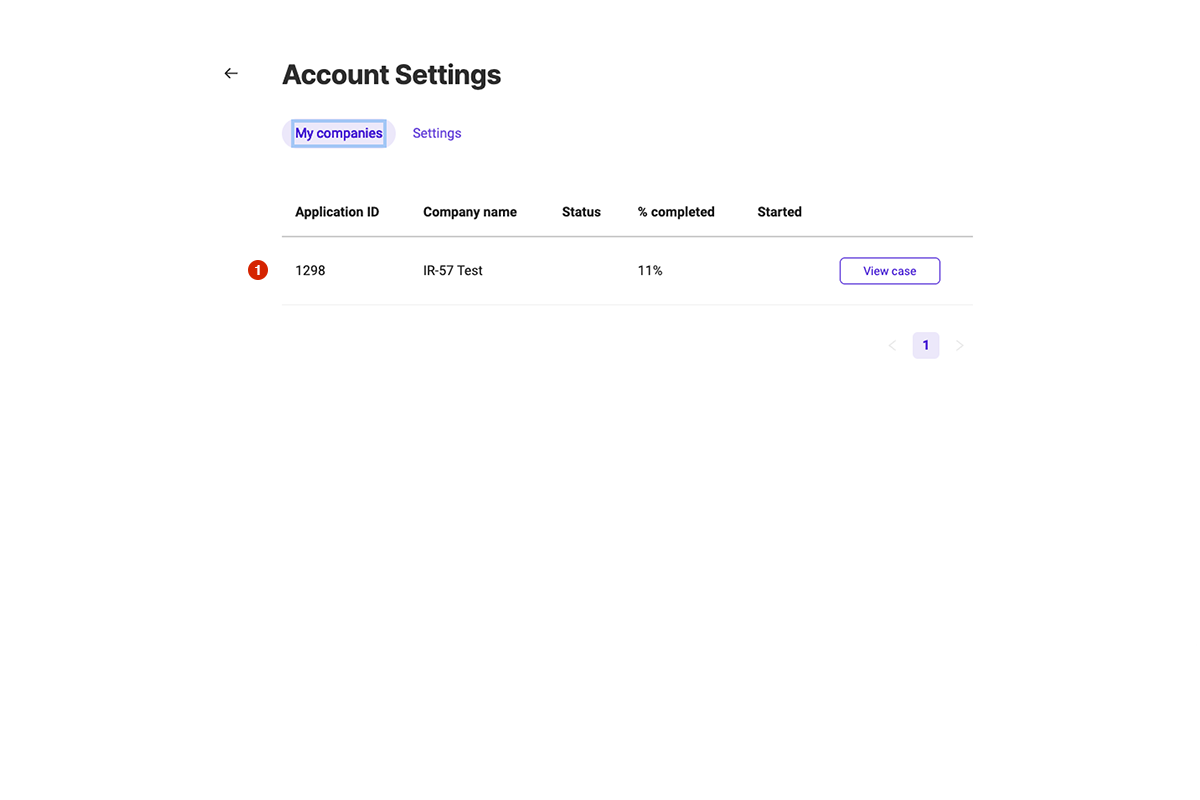Click the IR-57 Test company name
This screenshot has width=1200, height=800.
[453, 271]
